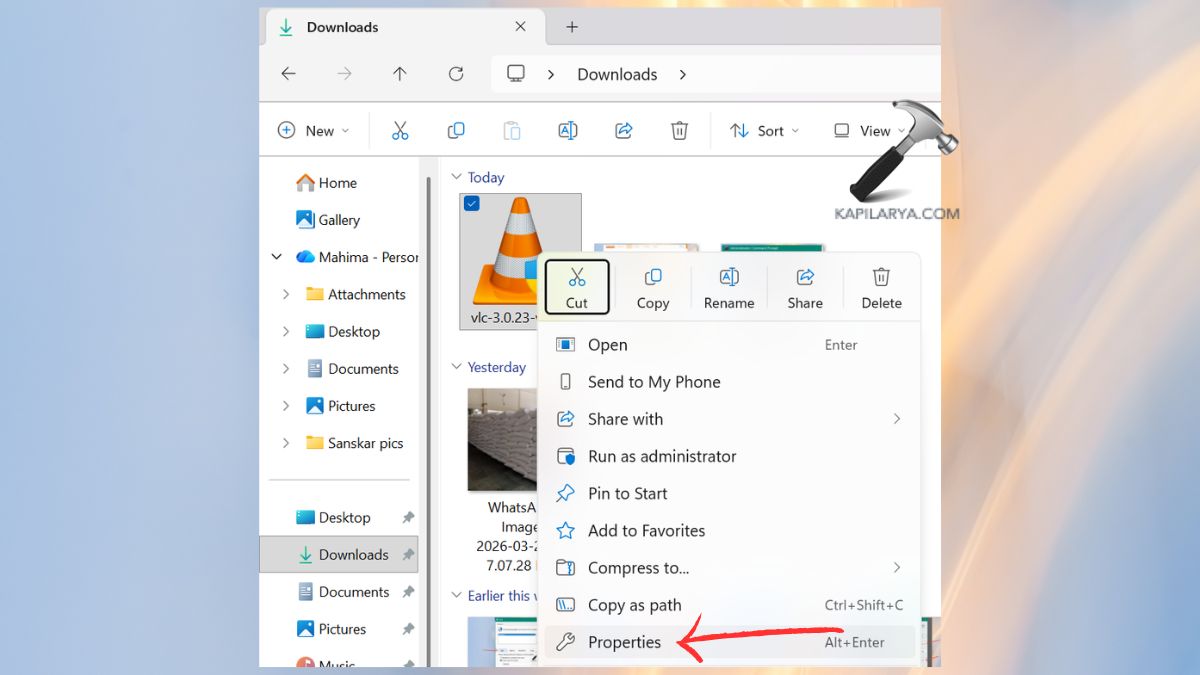Image resolution: width=1200 pixels, height=675 pixels.
Task: Open the View dropdown
Action: coord(868,130)
